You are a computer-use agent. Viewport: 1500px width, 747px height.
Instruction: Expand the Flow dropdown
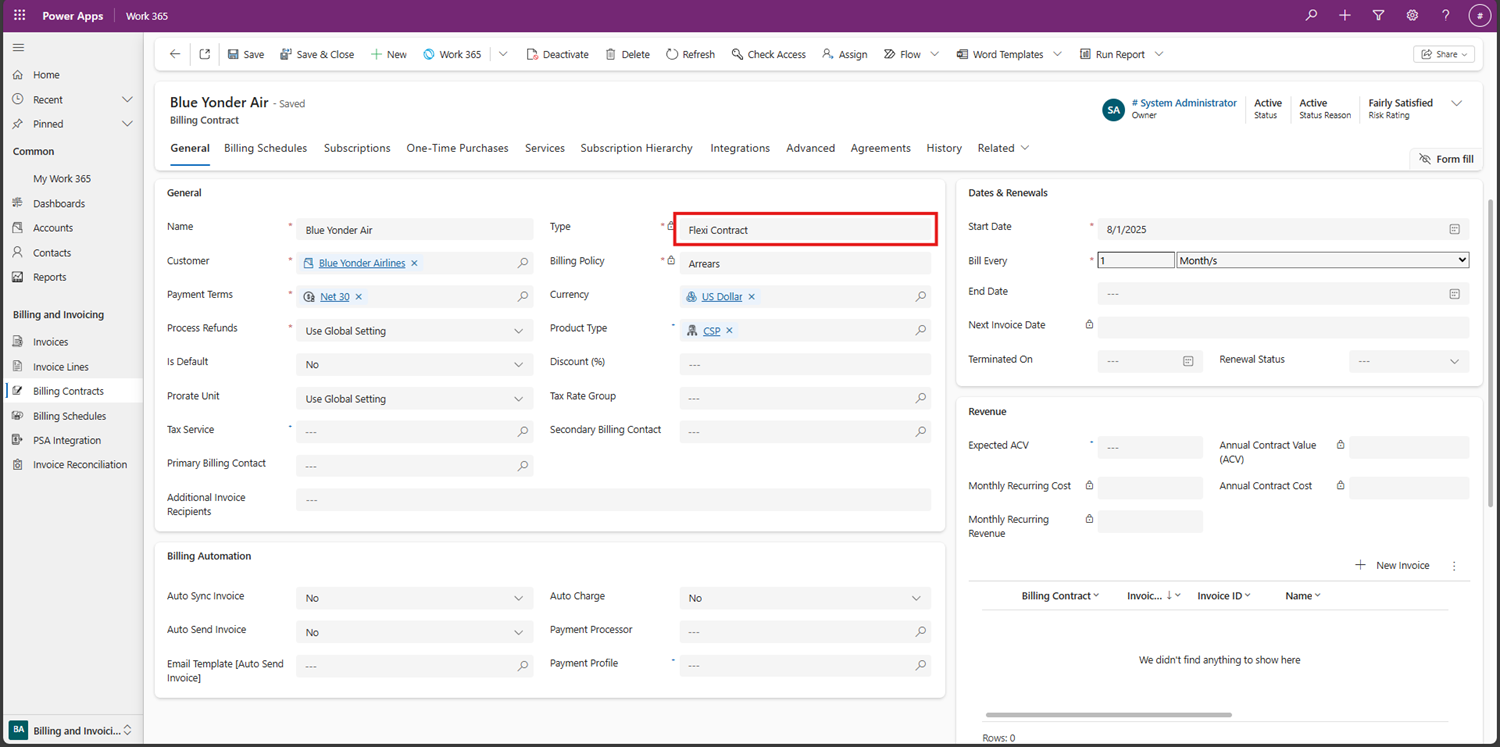935,54
